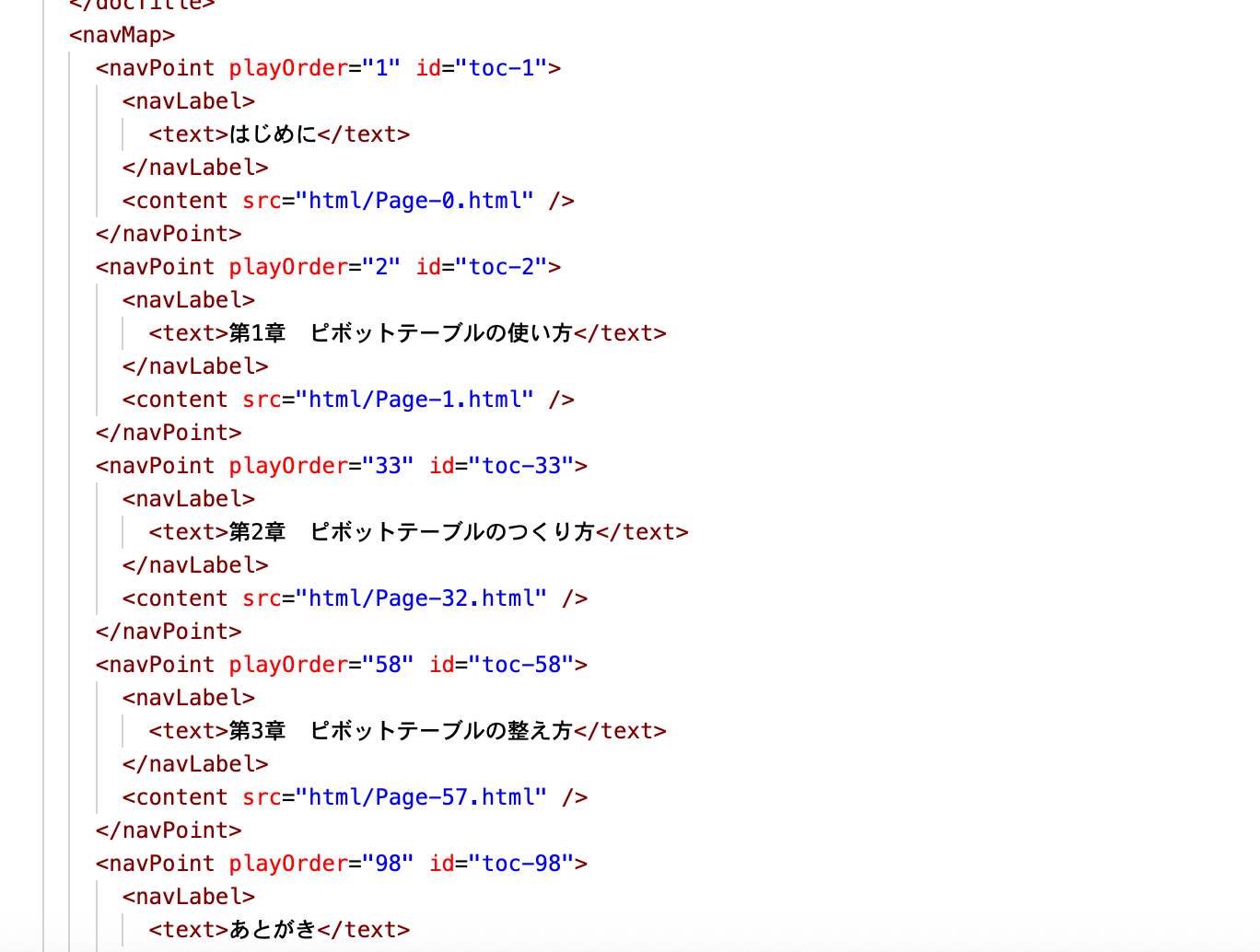
Task: Click the あとがき label text
Action: pyautogui.click(x=273, y=930)
